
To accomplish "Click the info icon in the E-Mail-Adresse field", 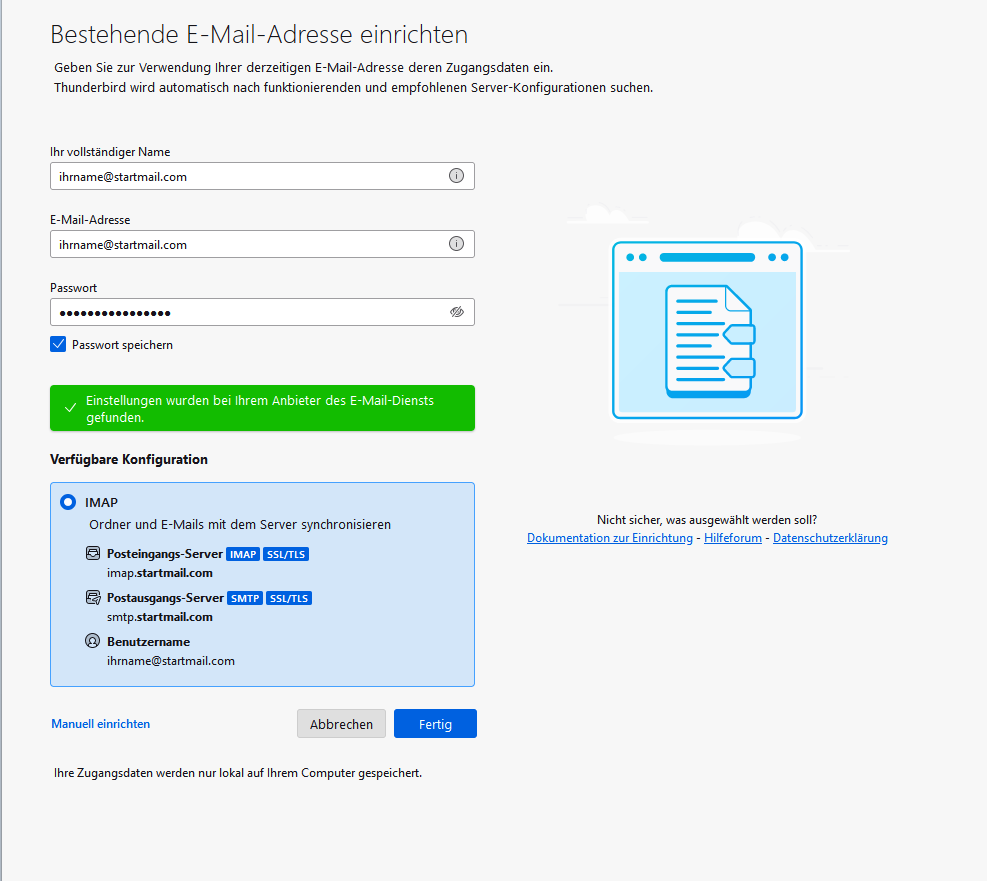I will (456, 244).
